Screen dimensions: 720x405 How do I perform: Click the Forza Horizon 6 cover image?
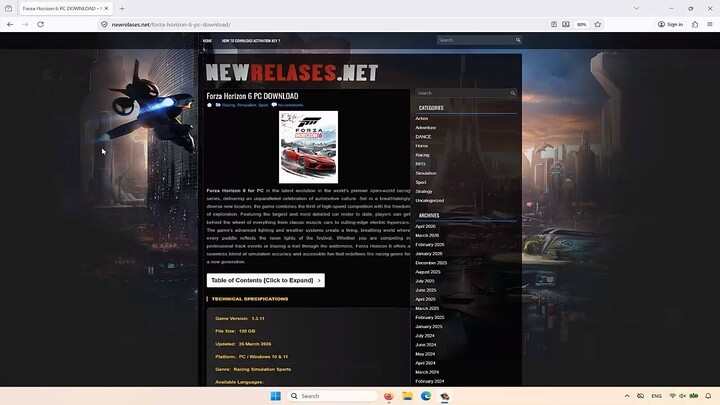coord(309,147)
